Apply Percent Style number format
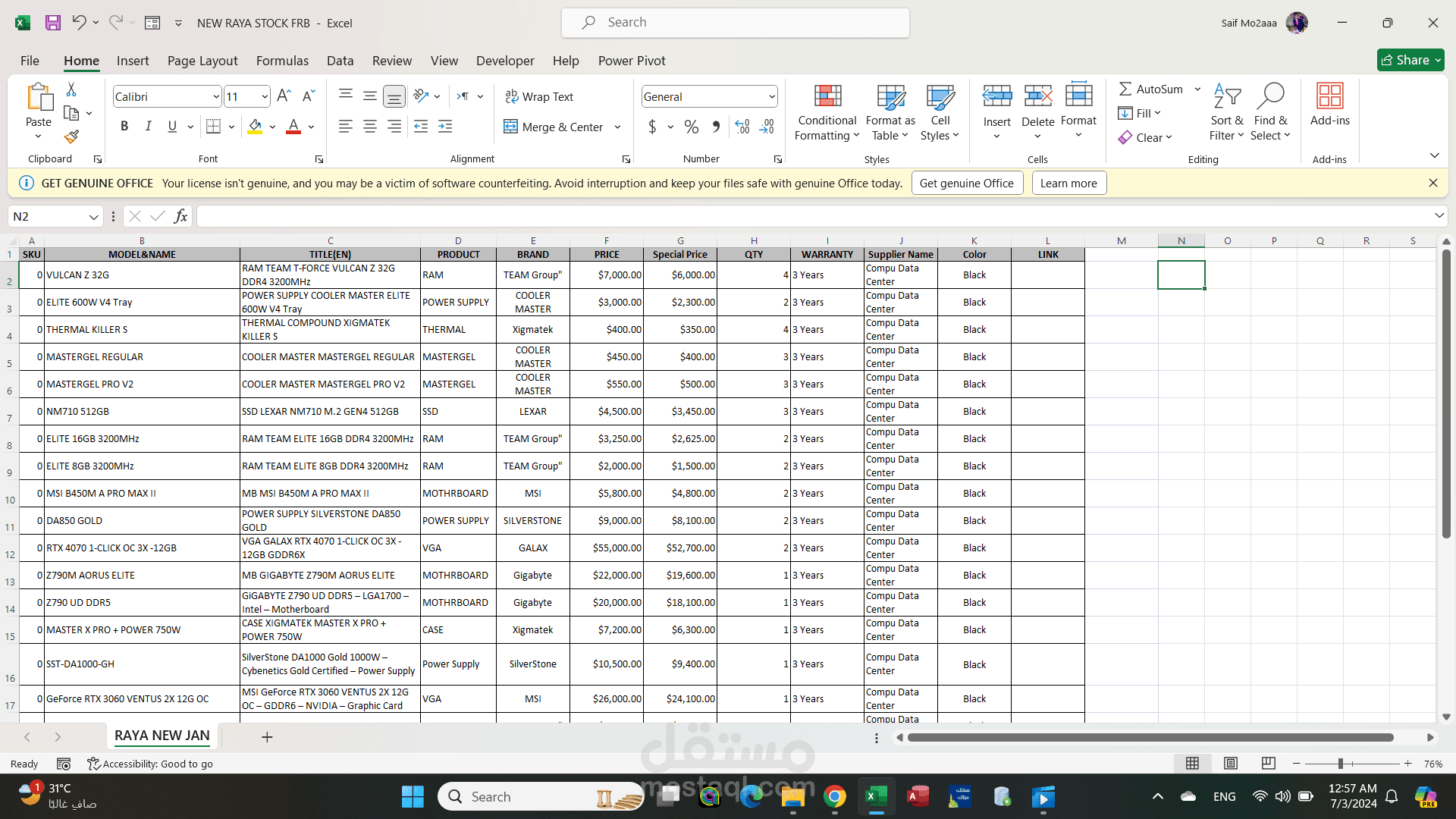Screen dimensions: 1456x819 691,127
